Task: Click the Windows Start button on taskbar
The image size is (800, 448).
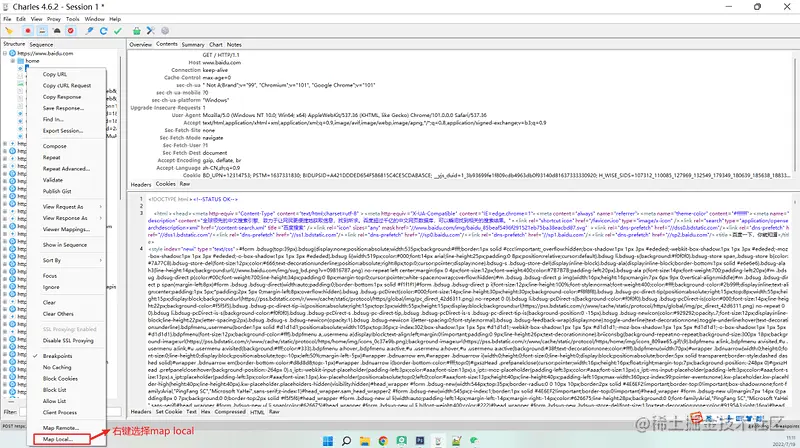Action: (x=328, y=441)
